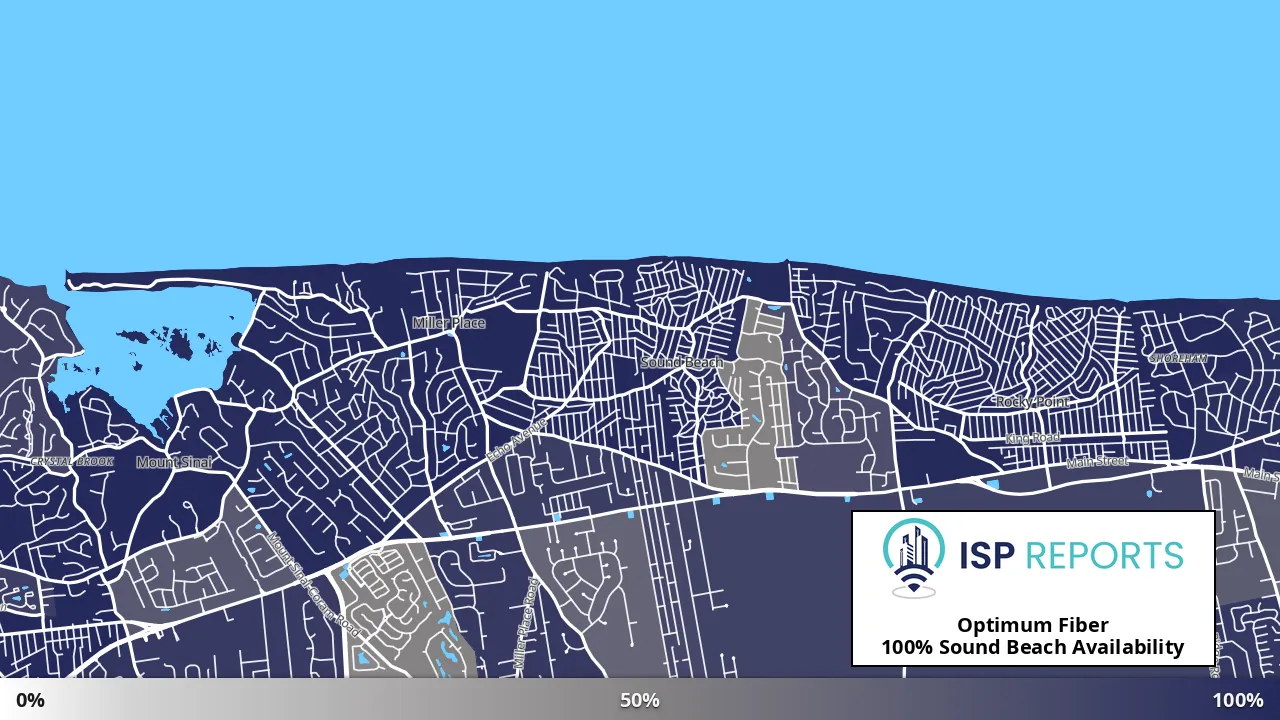1280x720 pixels.
Task: Click the "ISP REPORTS" brand text
Action: coord(1071,555)
